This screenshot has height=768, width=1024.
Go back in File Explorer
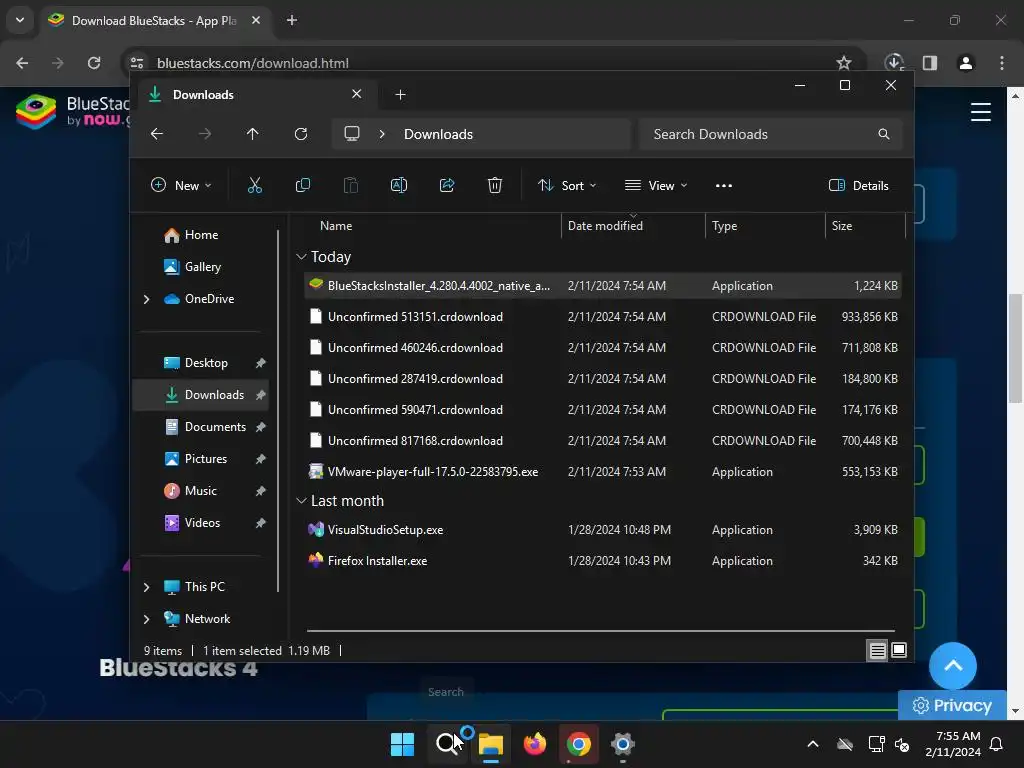click(x=157, y=134)
